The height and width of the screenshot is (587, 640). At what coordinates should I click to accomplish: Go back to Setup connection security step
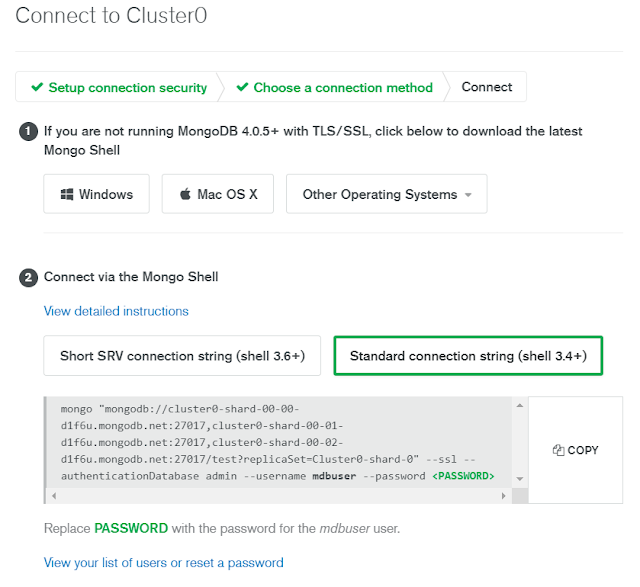pyautogui.click(x=127, y=88)
